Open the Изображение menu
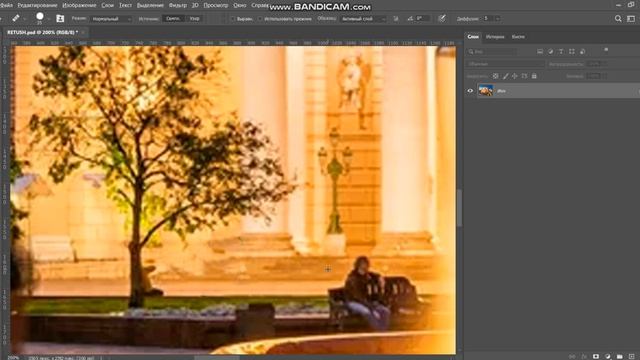 [79, 5]
